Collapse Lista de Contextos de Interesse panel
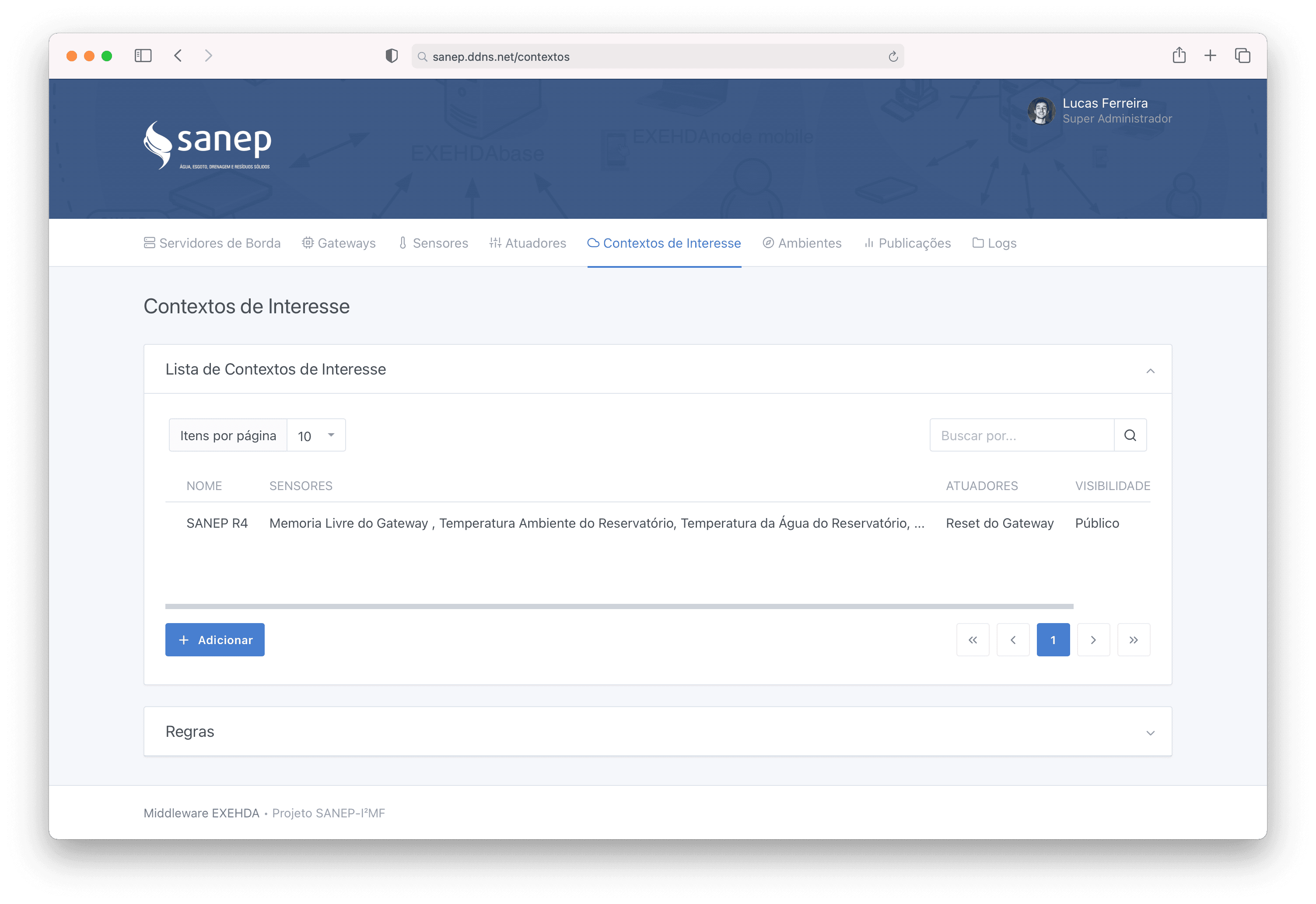The image size is (1316, 904). tap(1150, 371)
